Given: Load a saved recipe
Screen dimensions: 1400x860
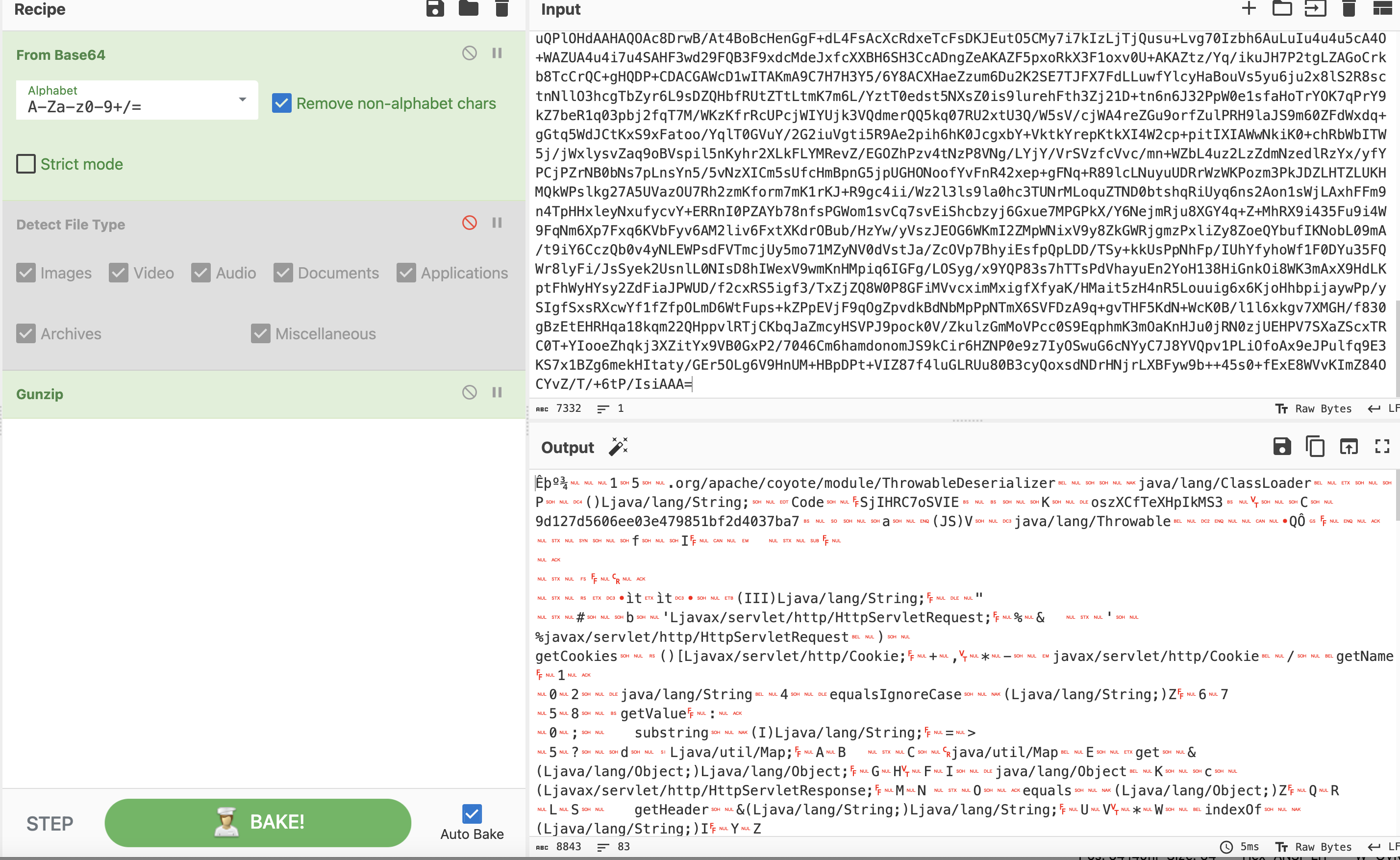Looking at the screenshot, I should [x=469, y=8].
